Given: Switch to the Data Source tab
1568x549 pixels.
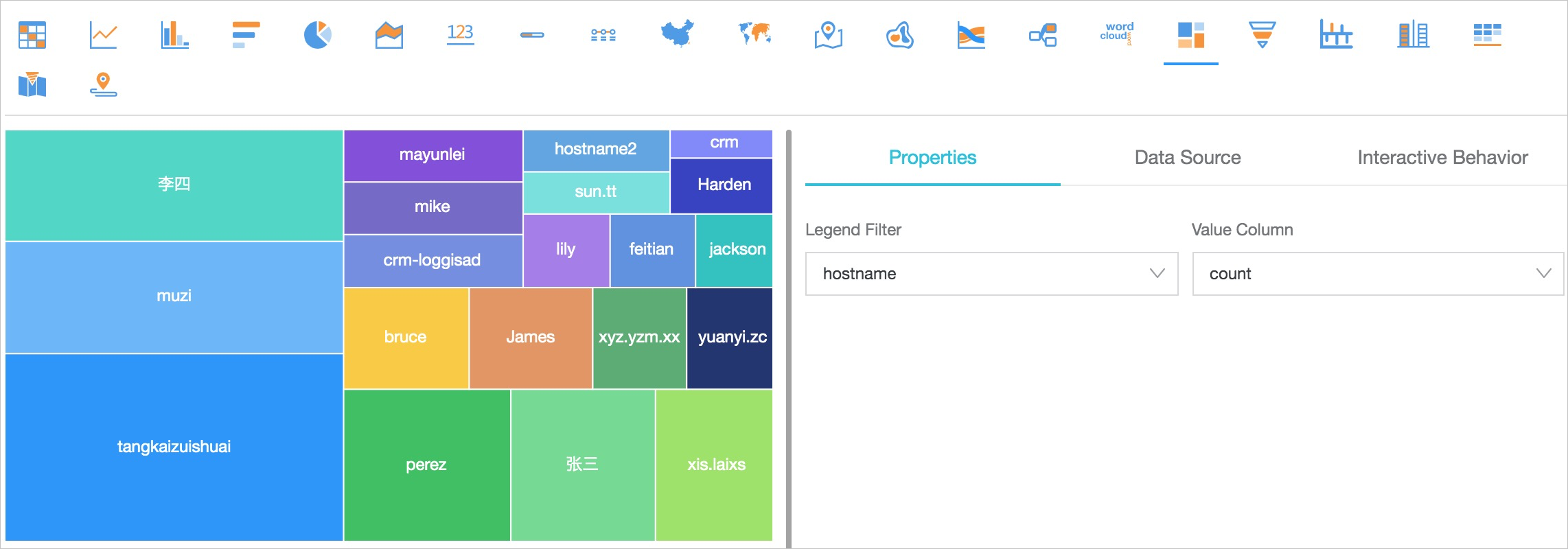Looking at the screenshot, I should pyautogui.click(x=1187, y=158).
